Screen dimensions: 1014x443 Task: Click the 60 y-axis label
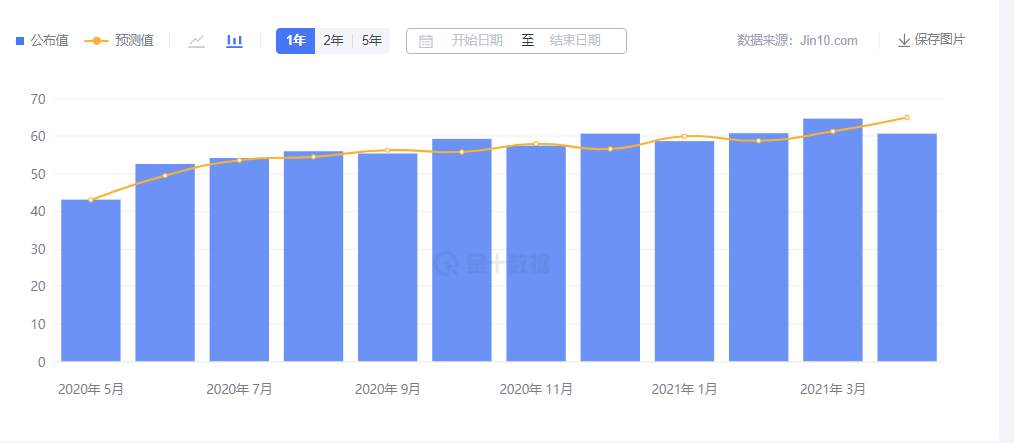click(38, 137)
